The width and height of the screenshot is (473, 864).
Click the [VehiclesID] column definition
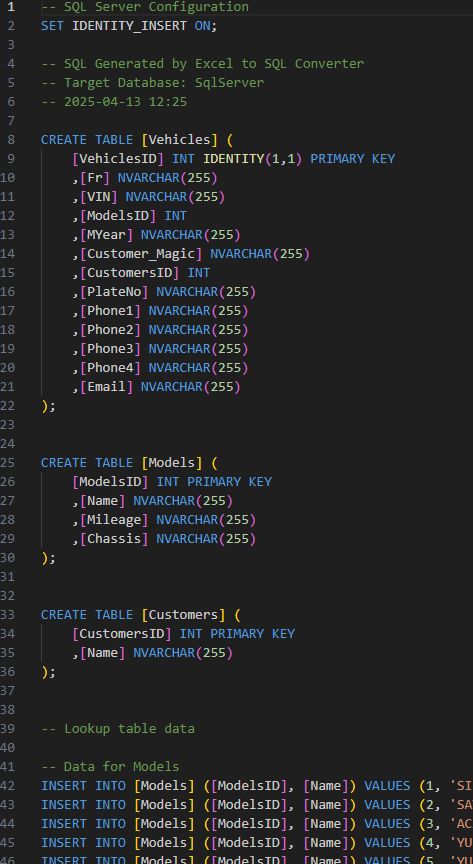click(x=118, y=159)
